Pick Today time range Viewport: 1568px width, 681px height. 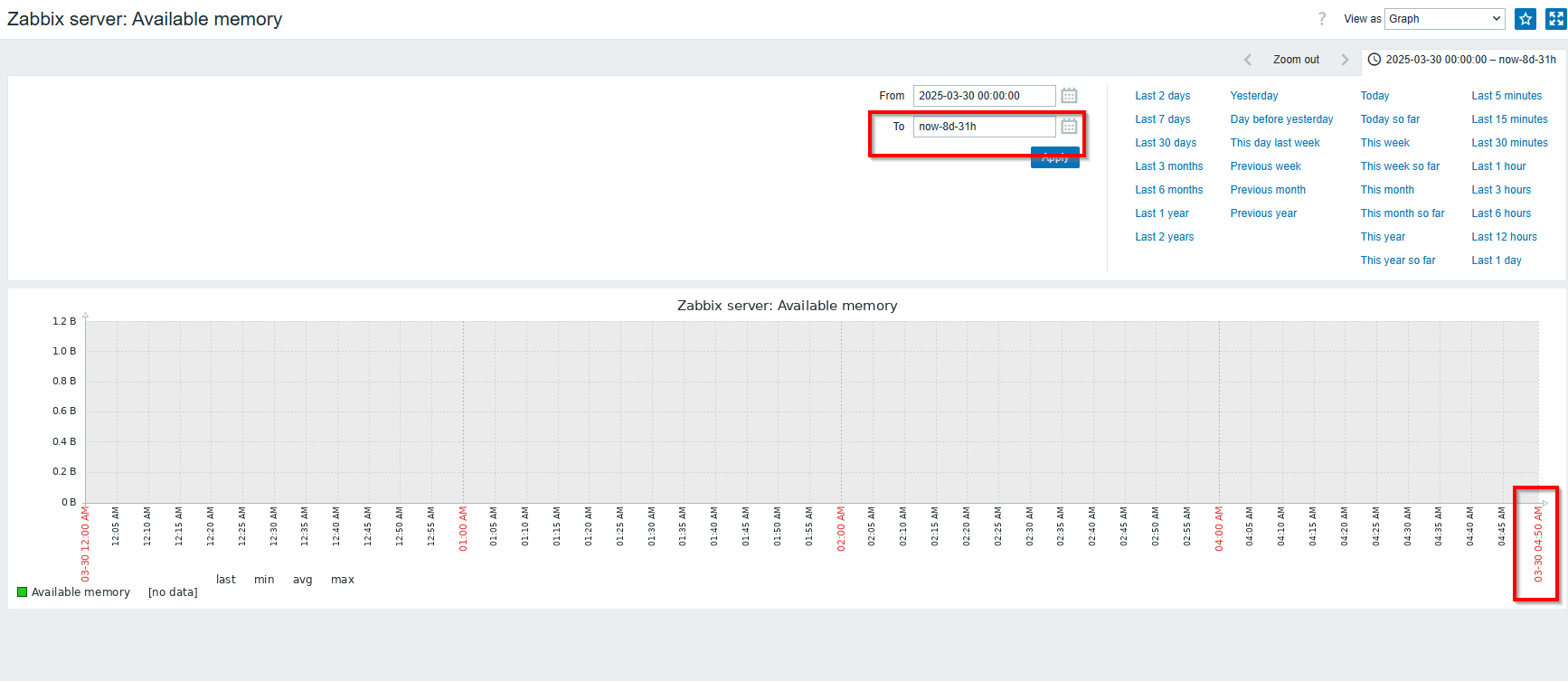tap(1374, 96)
